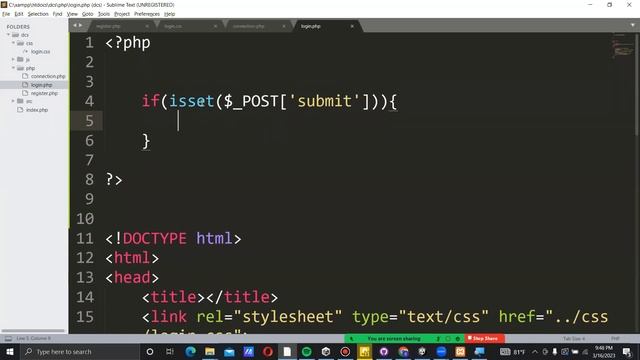Click the sidebar horizontal scrollbar
The height and width of the screenshot is (360, 640).
click(x=33, y=331)
